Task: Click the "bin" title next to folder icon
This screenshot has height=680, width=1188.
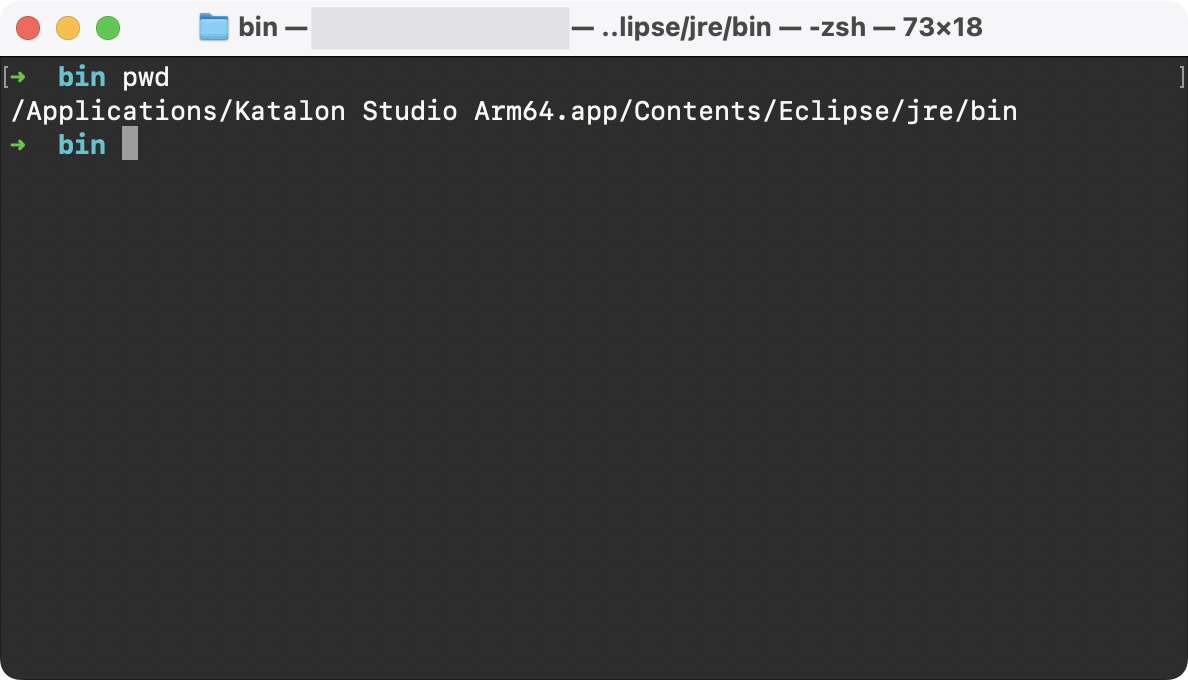Action: (x=257, y=27)
